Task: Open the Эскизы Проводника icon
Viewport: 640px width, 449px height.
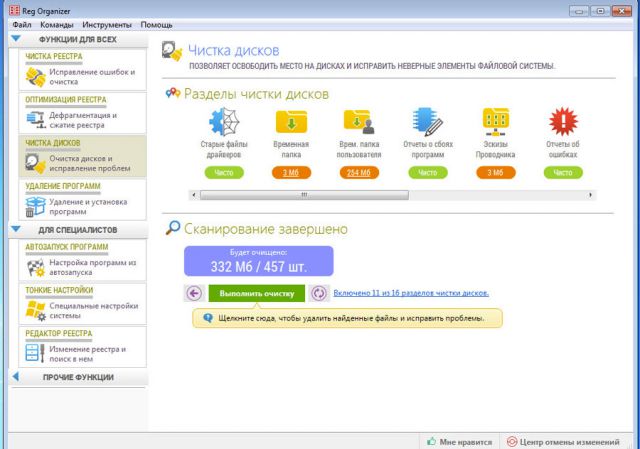Action: point(495,124)
